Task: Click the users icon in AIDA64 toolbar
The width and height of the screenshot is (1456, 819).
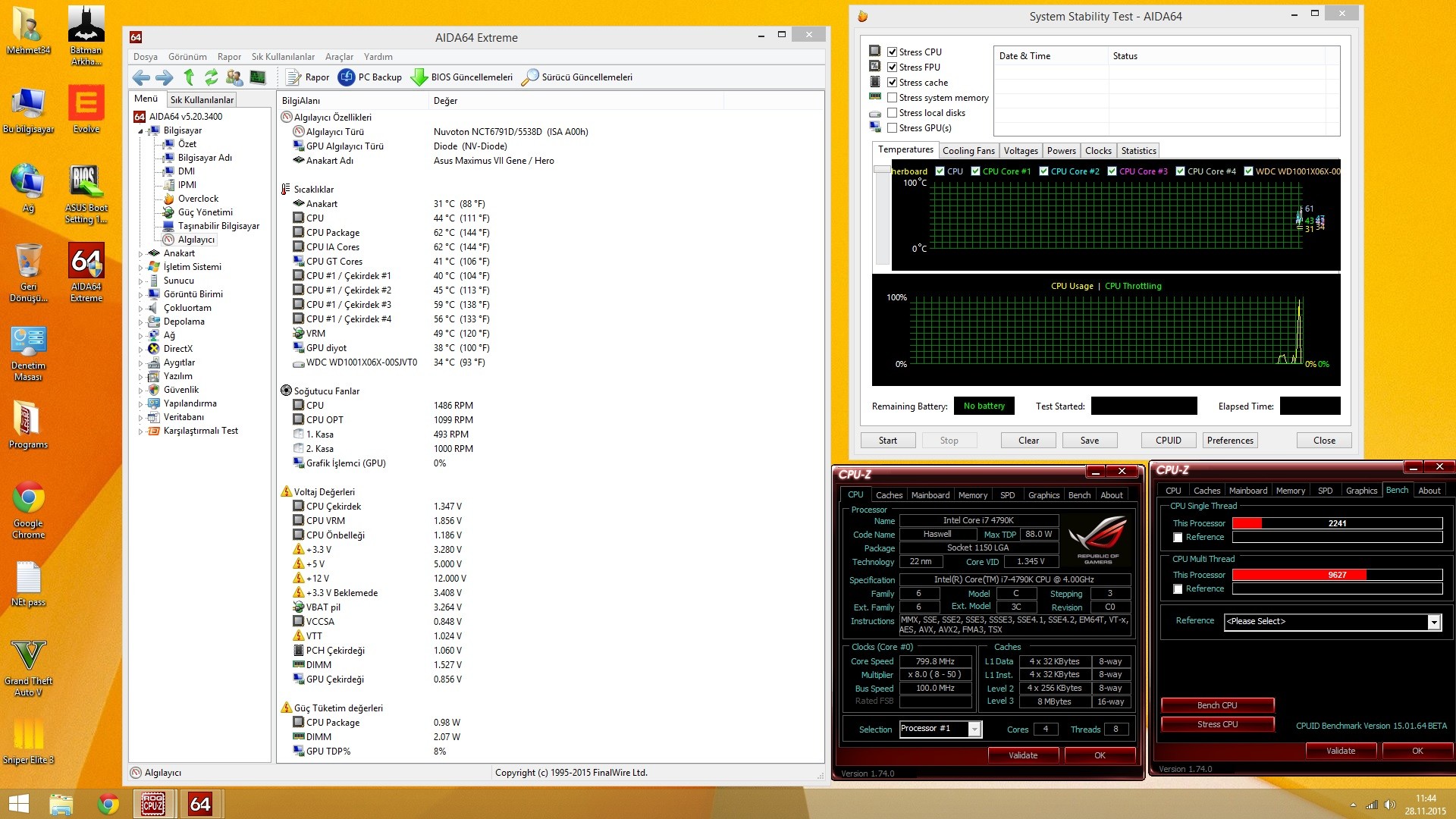Action: click(x=234, y=77)
